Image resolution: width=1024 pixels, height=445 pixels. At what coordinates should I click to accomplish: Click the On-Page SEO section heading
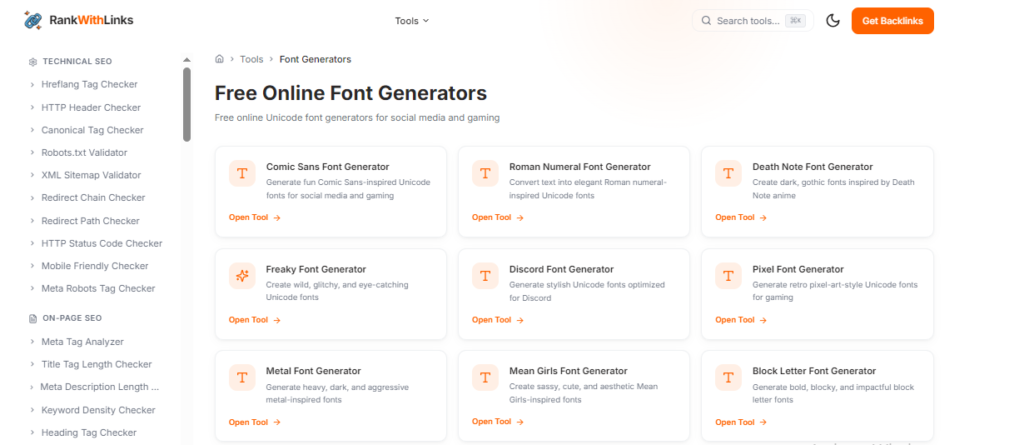(x=72, y=318)
